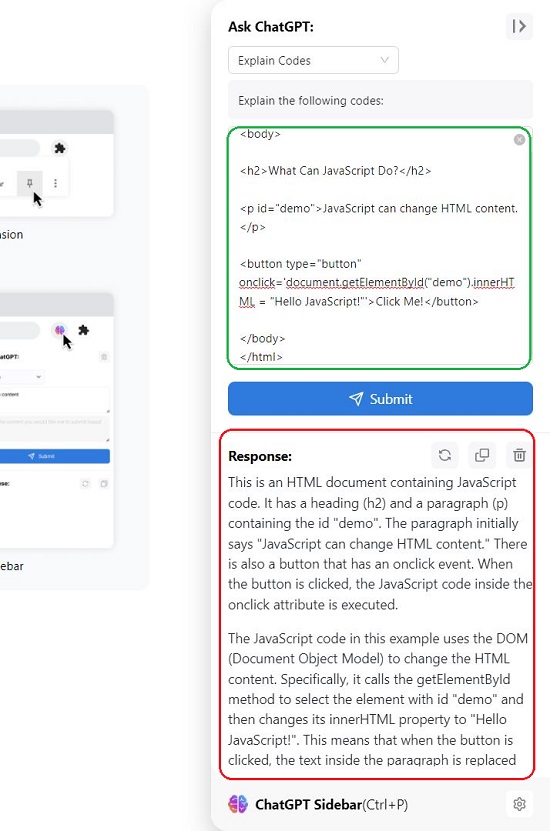This screenshot has height=831, width=550.
Task: Open the Explain Codes dropdown
Action: (313, 60)
